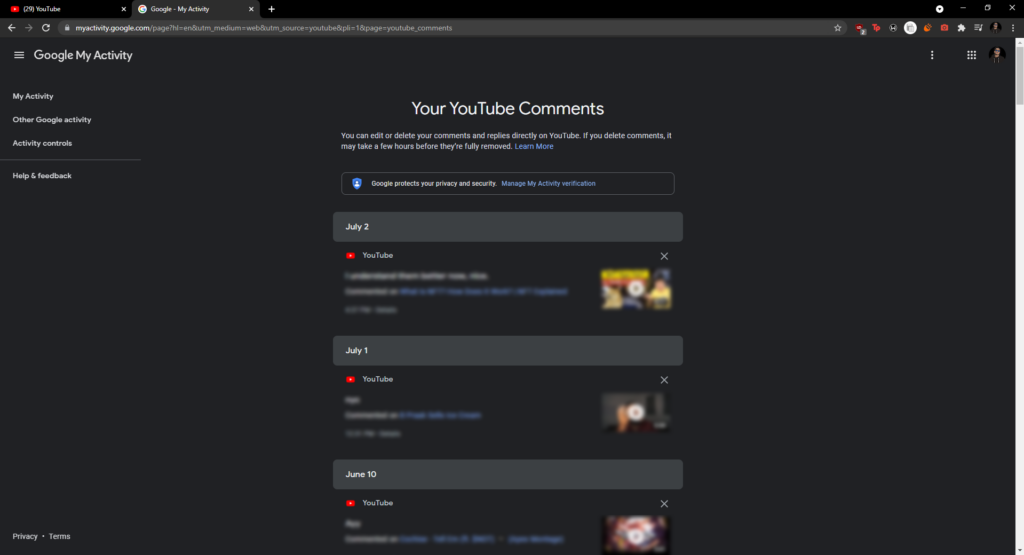Click the July 1 date header
1024x555 pixels.
point(507,351)
